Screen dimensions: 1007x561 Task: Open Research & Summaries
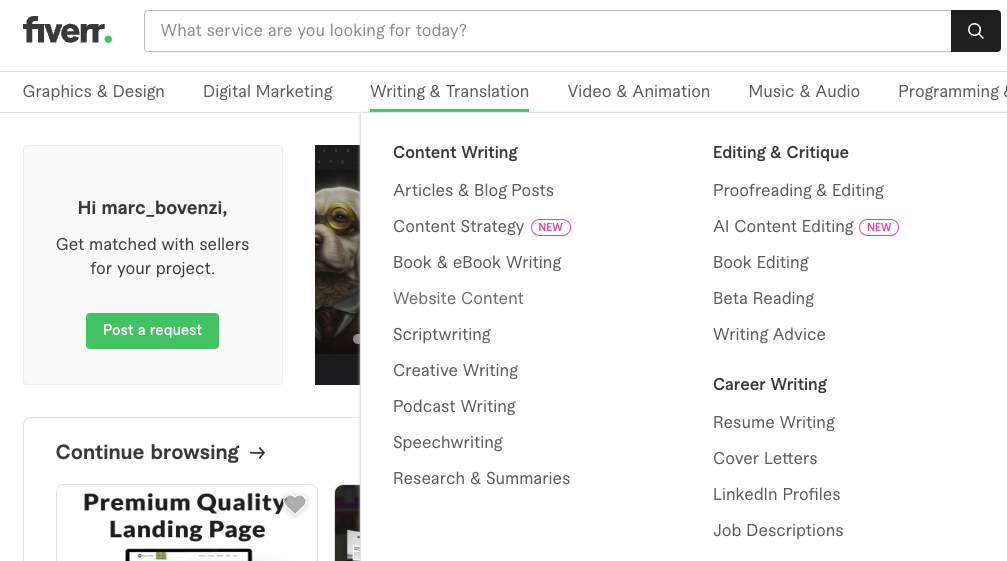tap(482, 478)
